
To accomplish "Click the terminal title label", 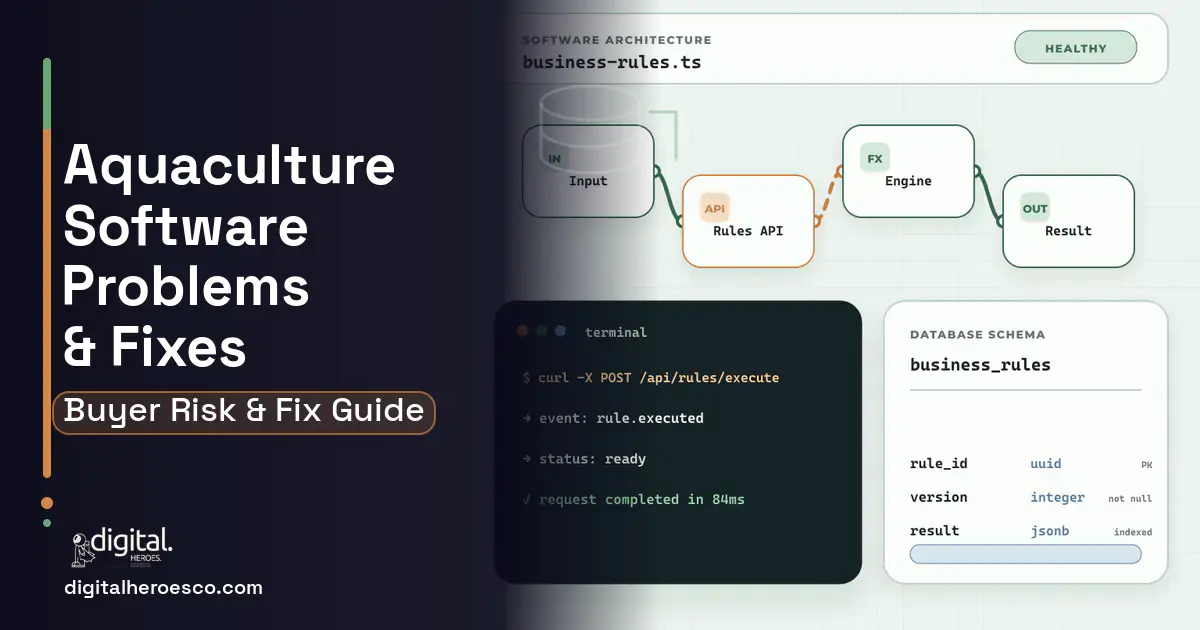I will tap(616, 332).
